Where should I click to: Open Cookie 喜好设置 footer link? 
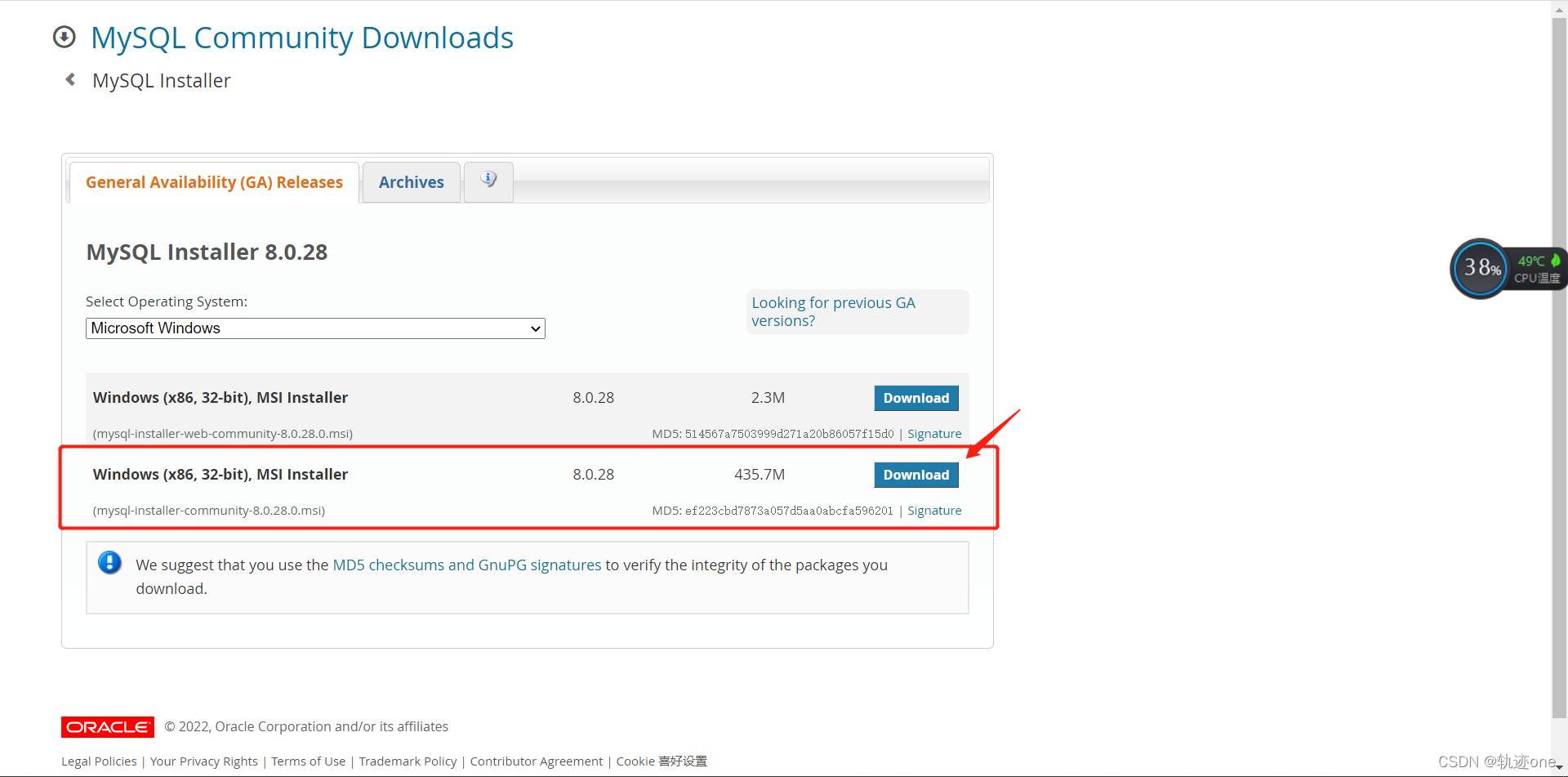661,761
